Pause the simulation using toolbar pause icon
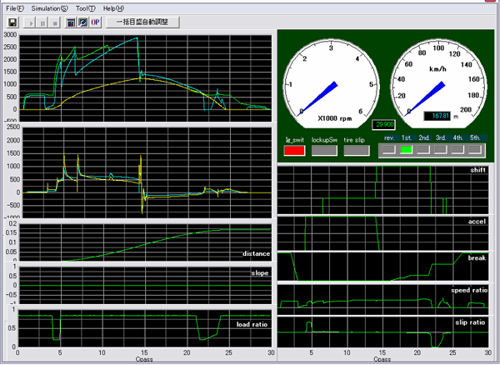 [x=42, y=23]
